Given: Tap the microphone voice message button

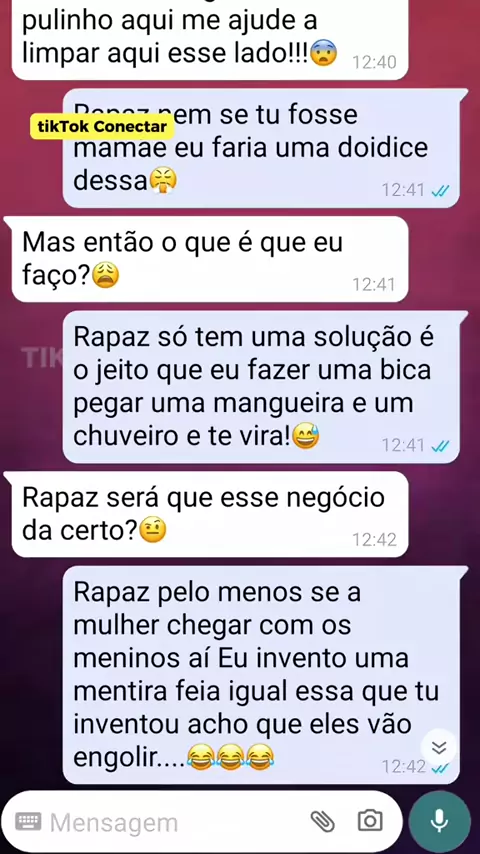Looking at the screenshot, I should [x=439, y=821].
